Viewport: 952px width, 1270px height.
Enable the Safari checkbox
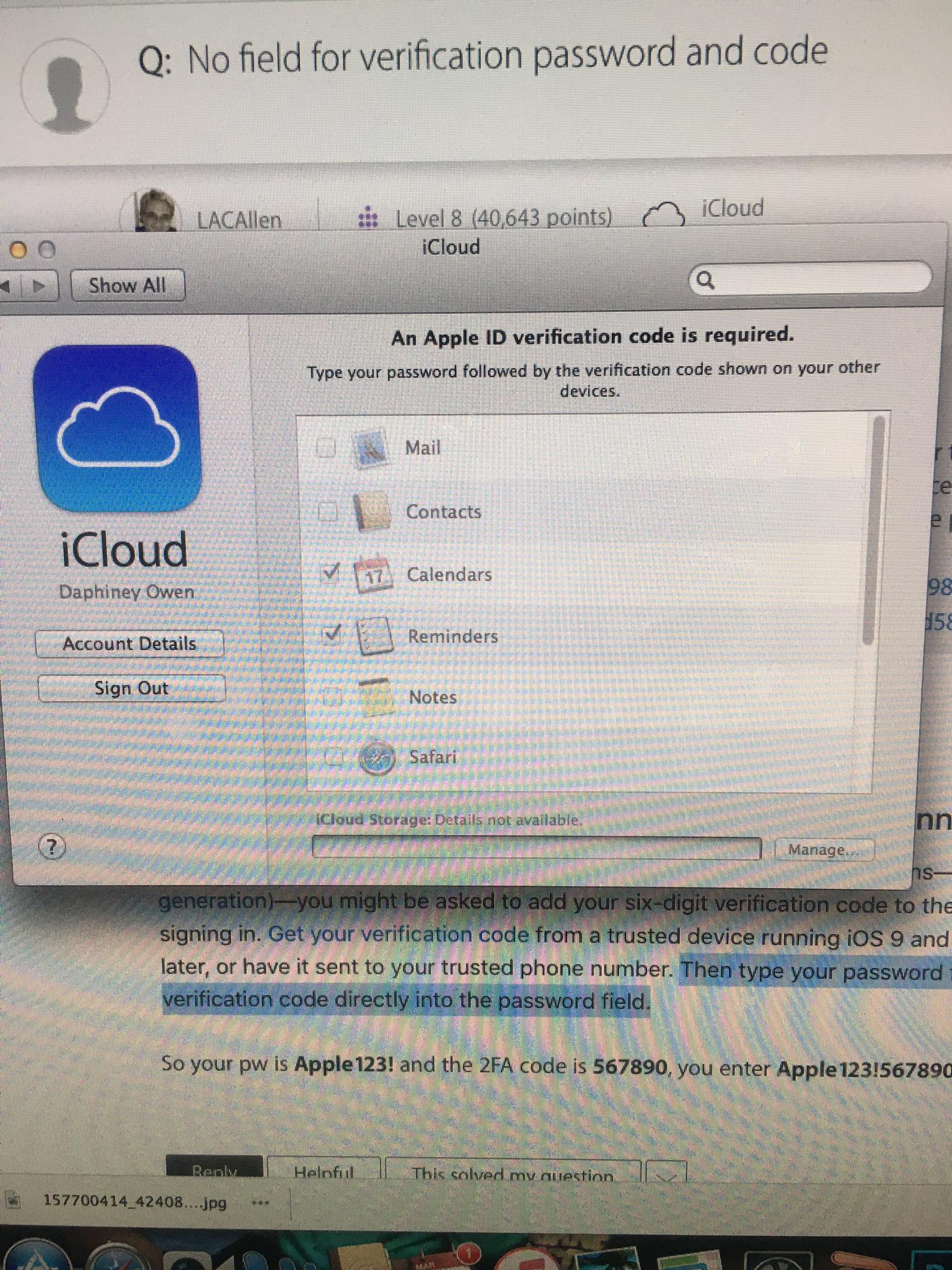(335, 757)
